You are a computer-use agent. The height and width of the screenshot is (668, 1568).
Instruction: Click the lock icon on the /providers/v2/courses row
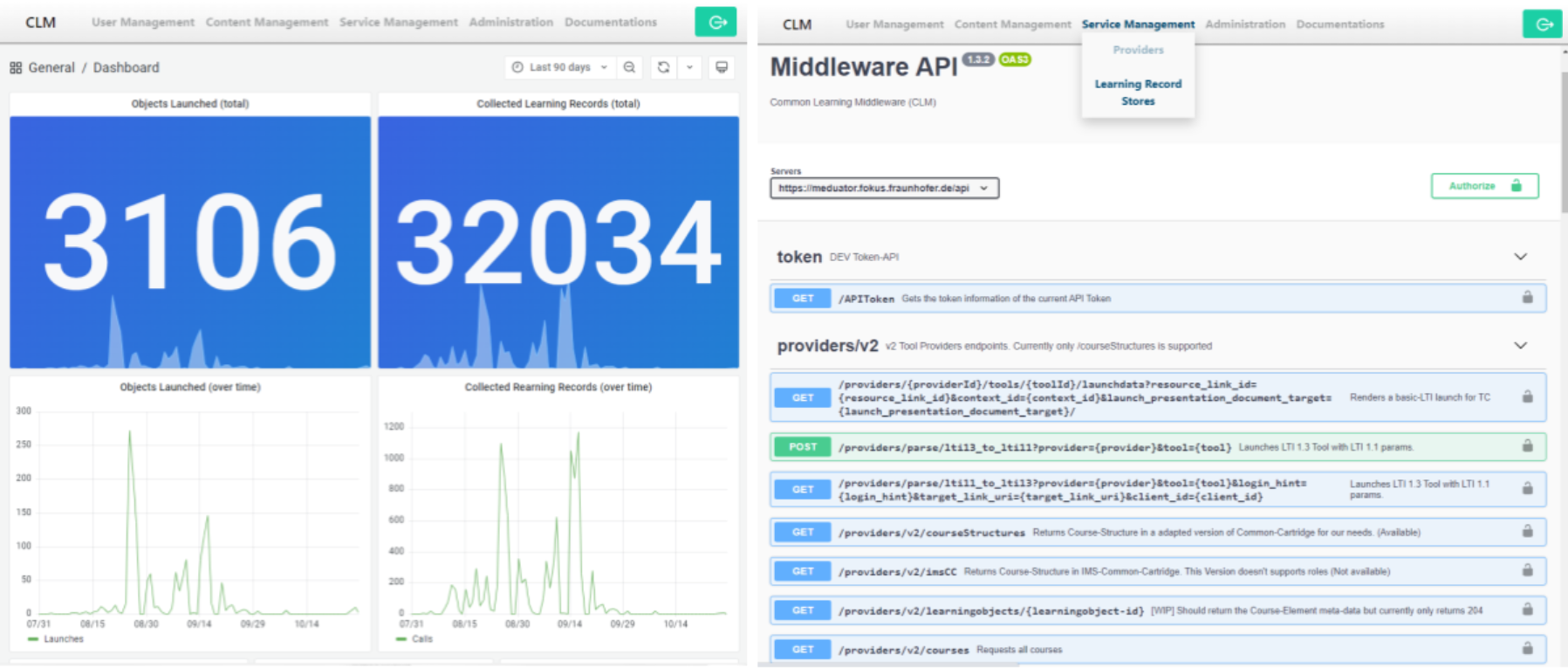tap(1527, 649)
